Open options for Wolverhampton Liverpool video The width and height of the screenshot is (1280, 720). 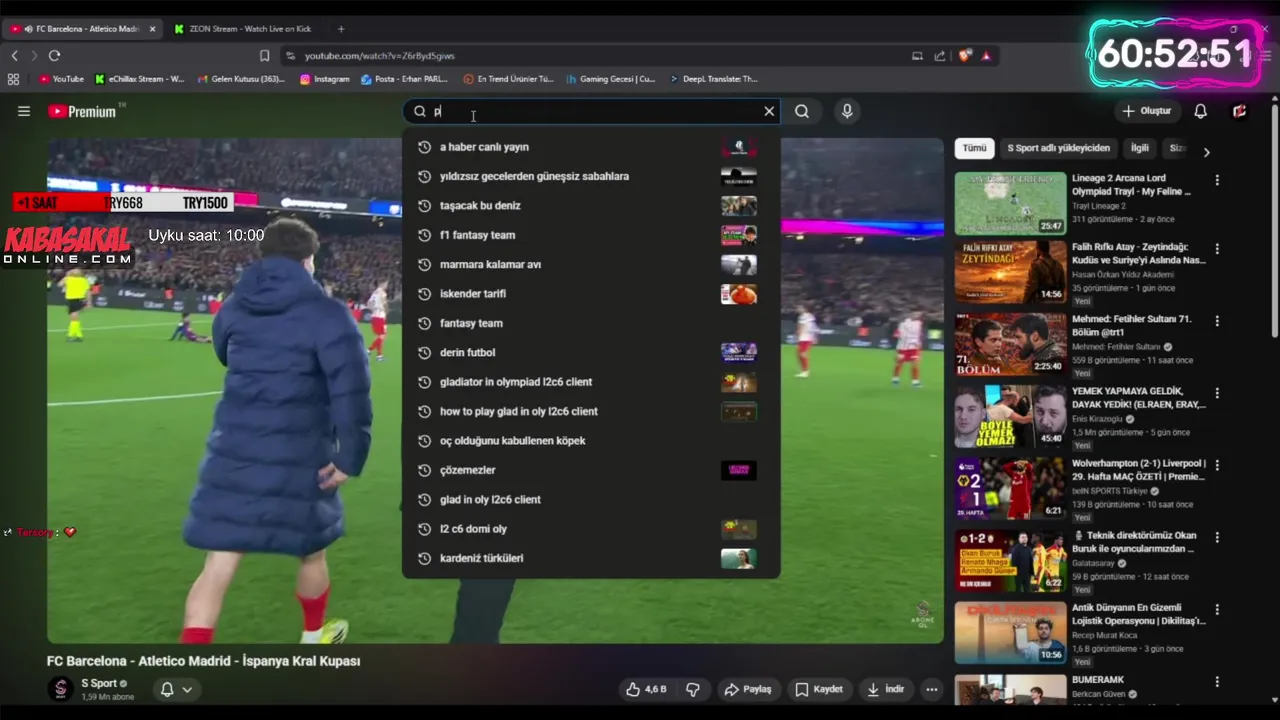point(1217,464)
